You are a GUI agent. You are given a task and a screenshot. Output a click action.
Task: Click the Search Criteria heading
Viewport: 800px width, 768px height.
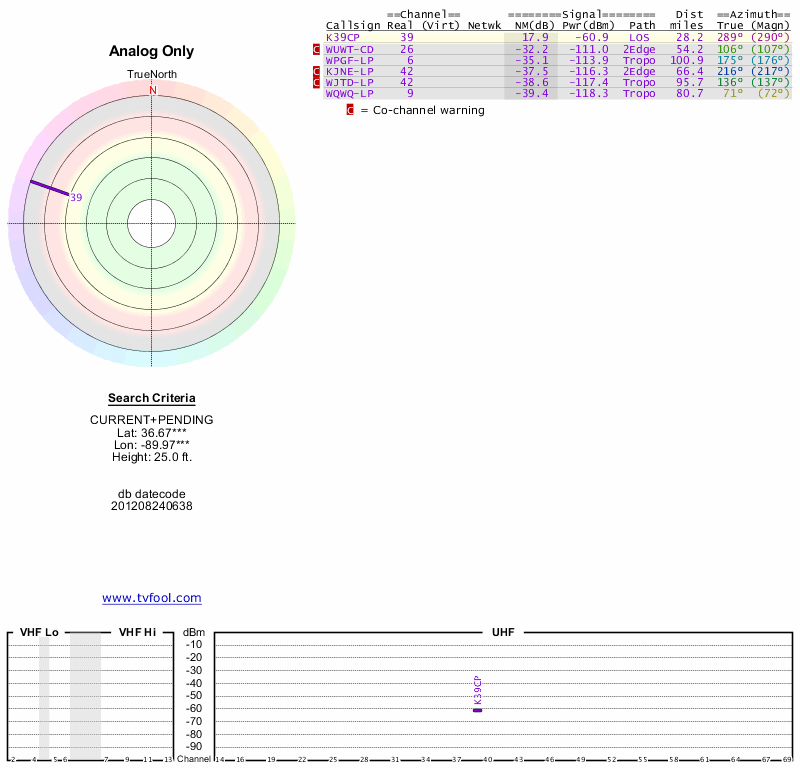coord(152,398)
